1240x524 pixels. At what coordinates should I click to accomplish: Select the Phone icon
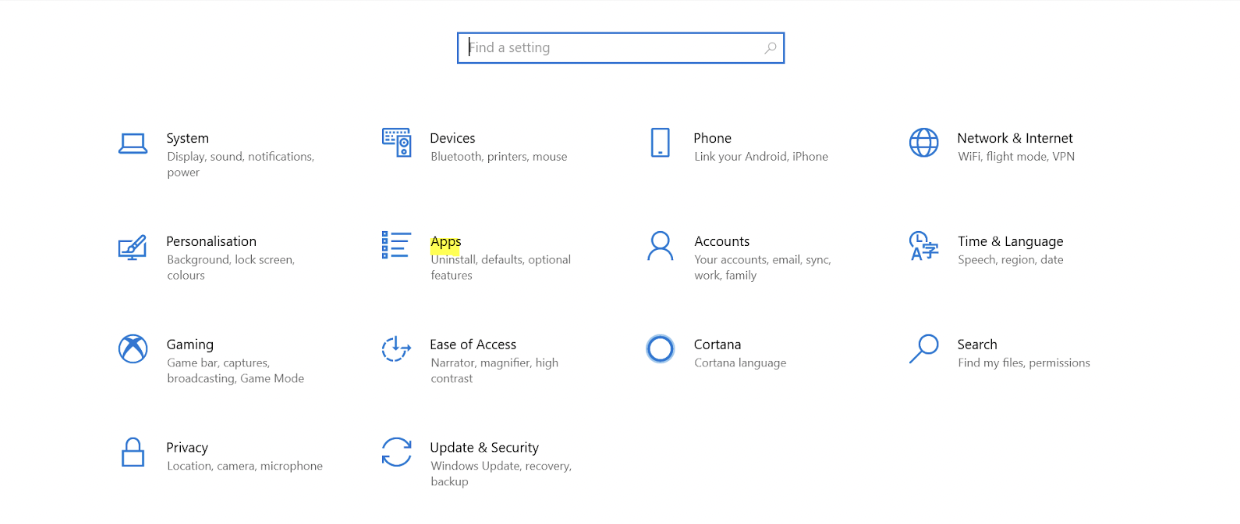[660, 143]
